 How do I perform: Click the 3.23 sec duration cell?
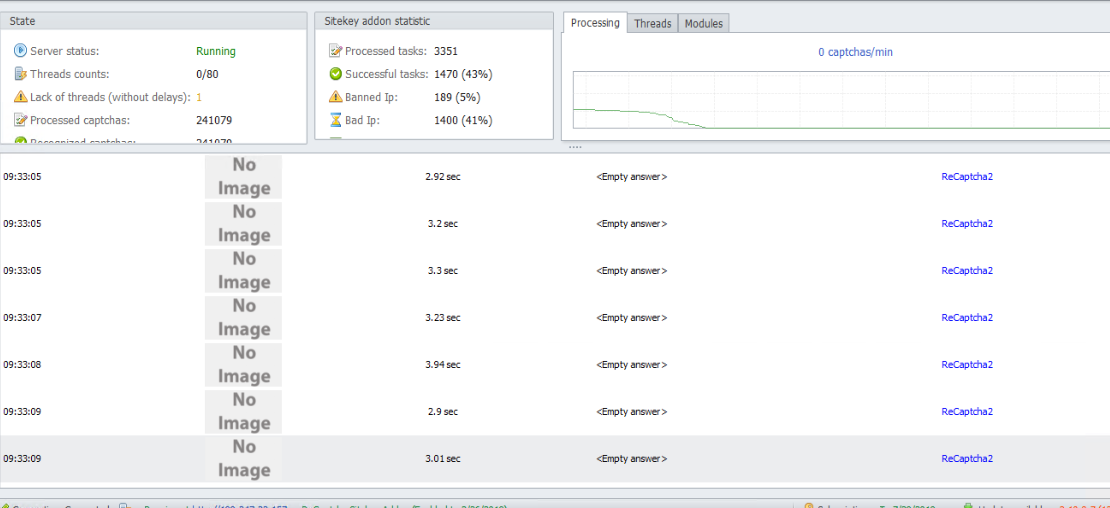[443, 318]
